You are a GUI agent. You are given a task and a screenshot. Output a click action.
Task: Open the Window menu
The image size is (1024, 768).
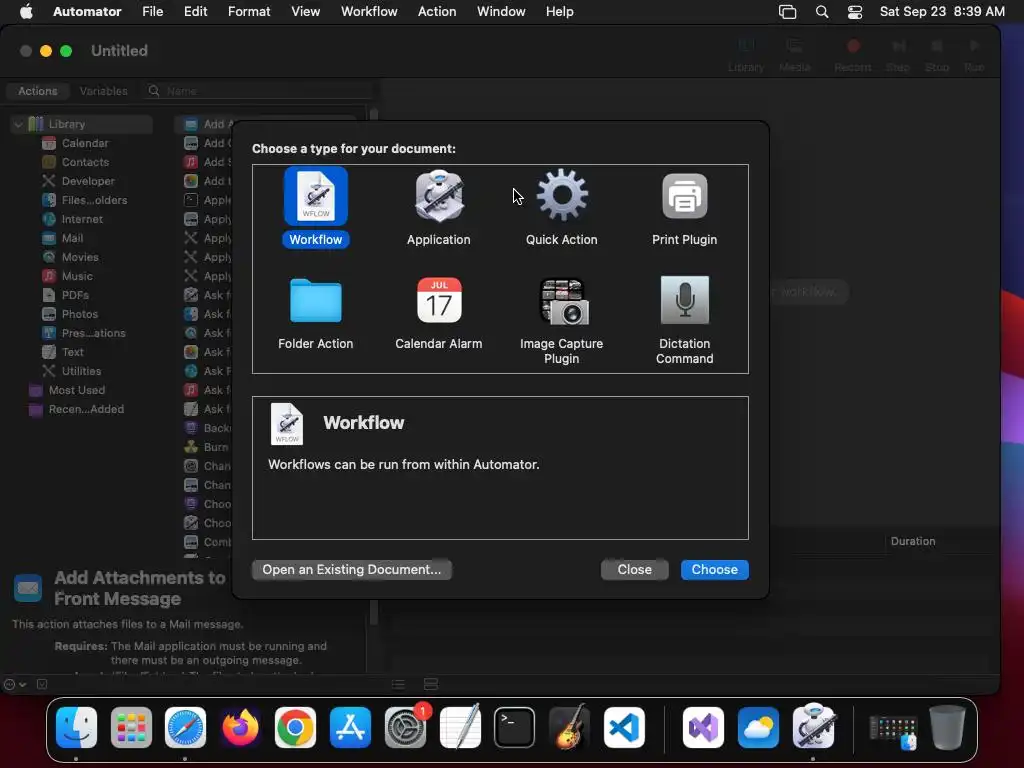pos(501,11)
